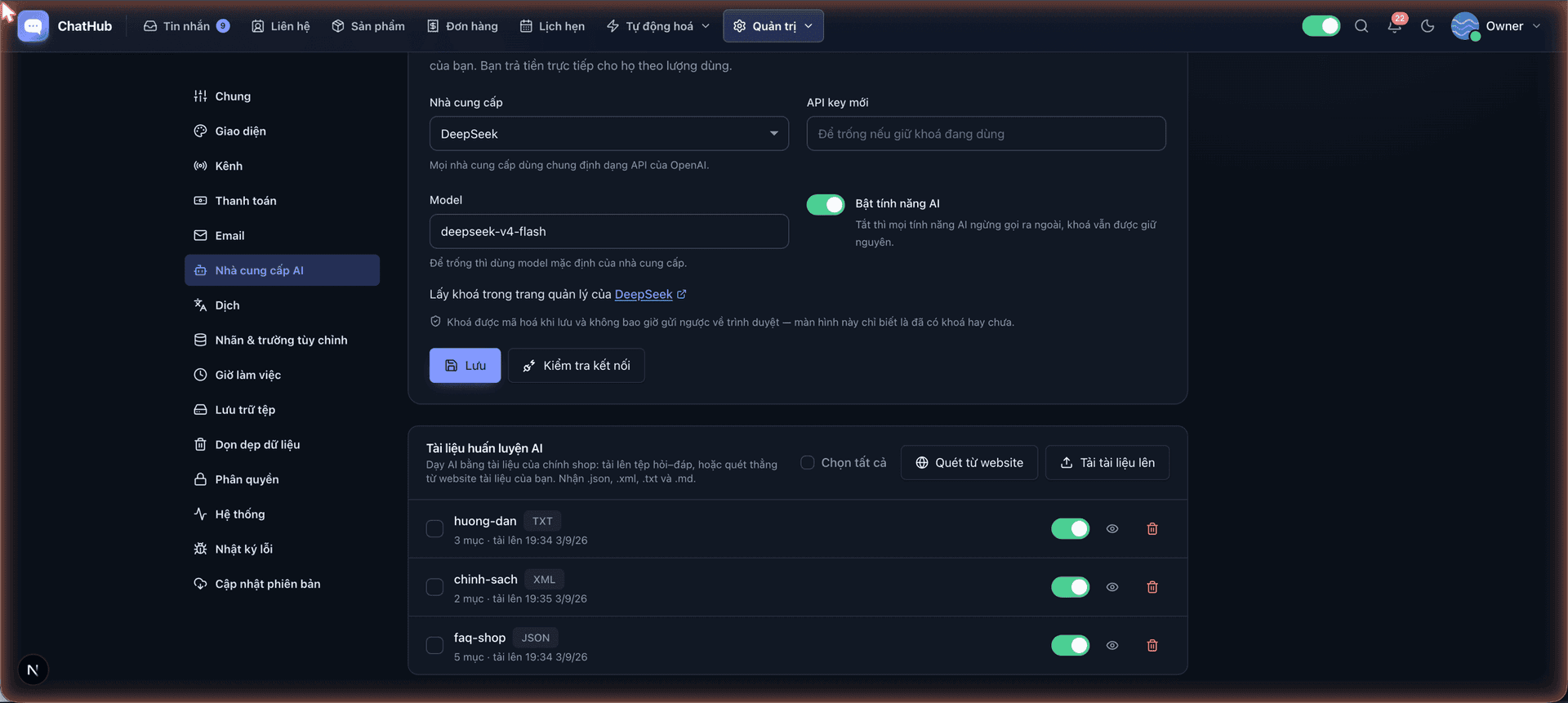
Task: Expand the Quản trị menu
Action: [773, 26]
